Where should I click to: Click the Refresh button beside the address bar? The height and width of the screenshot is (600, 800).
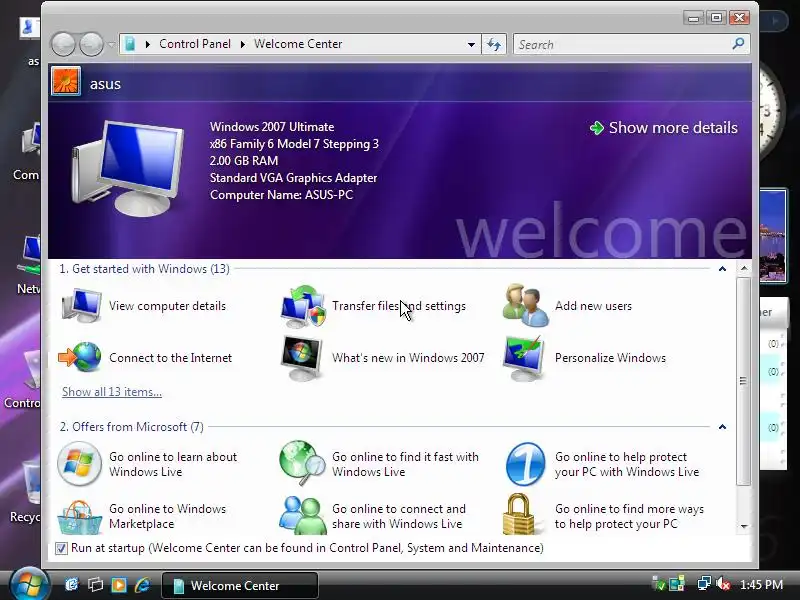click(494, 44)
